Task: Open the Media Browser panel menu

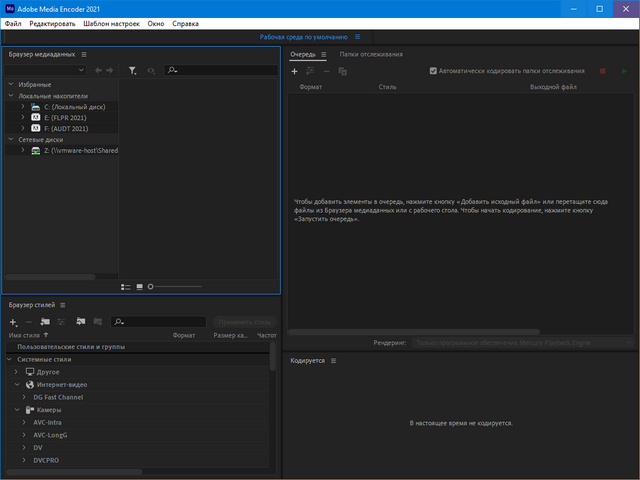Action: 84,54
